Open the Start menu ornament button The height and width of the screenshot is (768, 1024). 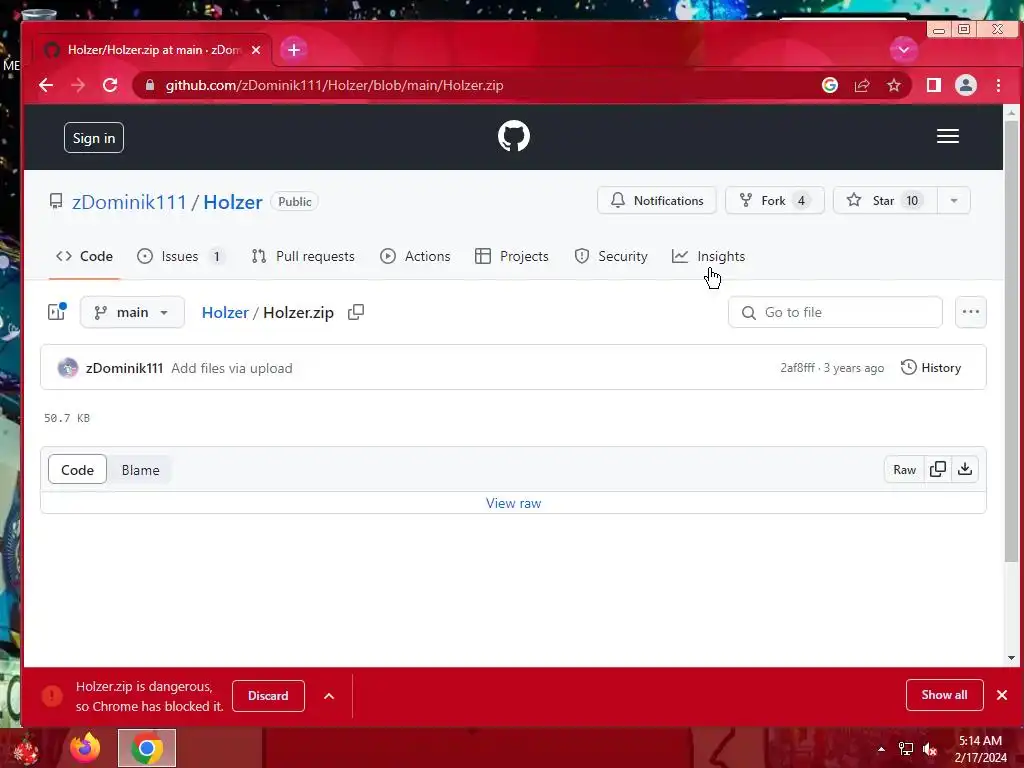tap(26, 750)
